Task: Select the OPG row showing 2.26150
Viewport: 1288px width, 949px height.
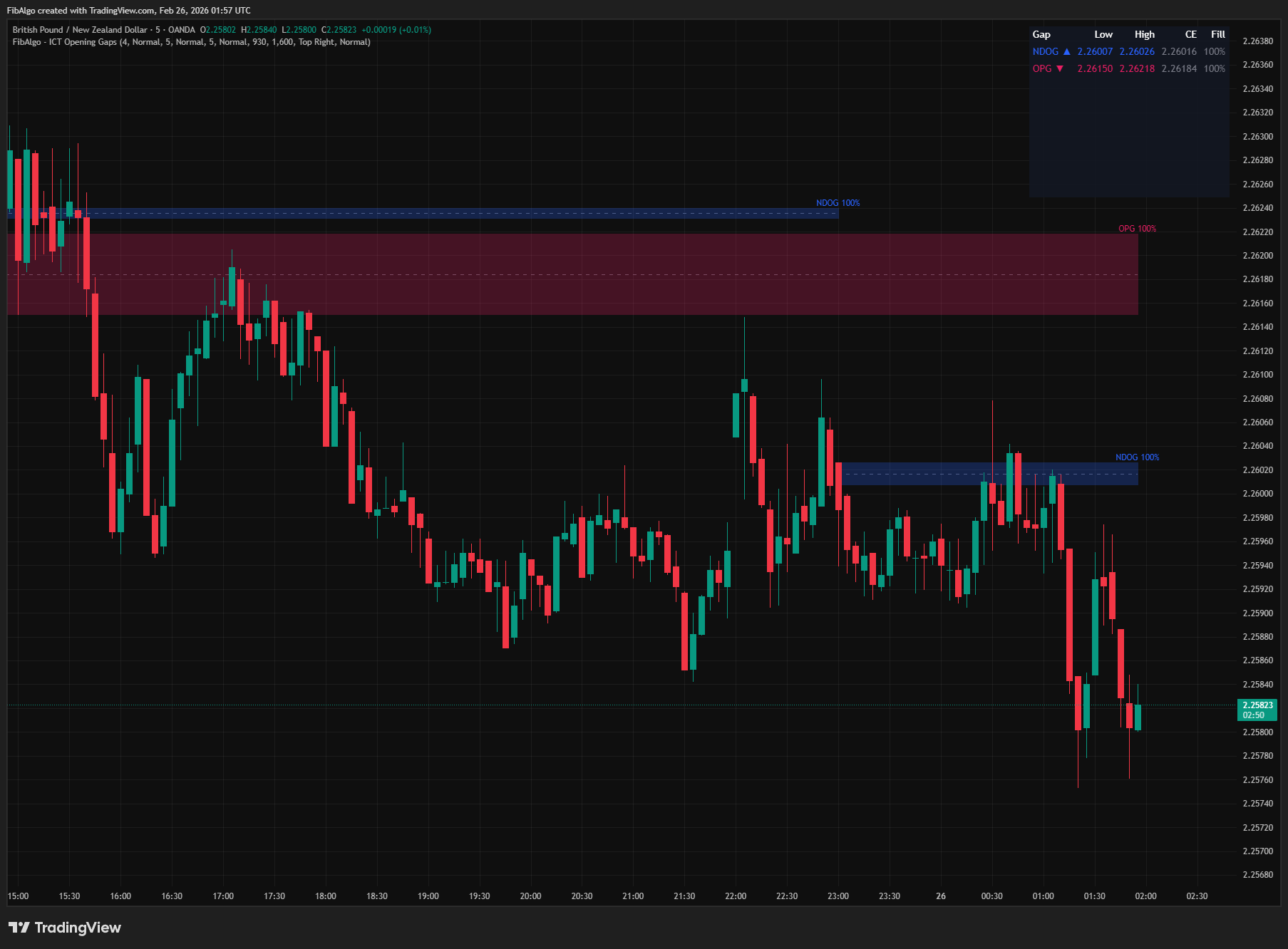Action: (x=1095, y=68)
